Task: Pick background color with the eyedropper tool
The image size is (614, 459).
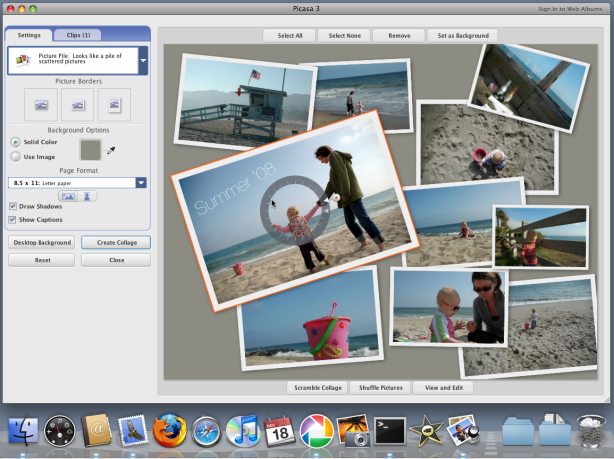Action: pos(111,150)
